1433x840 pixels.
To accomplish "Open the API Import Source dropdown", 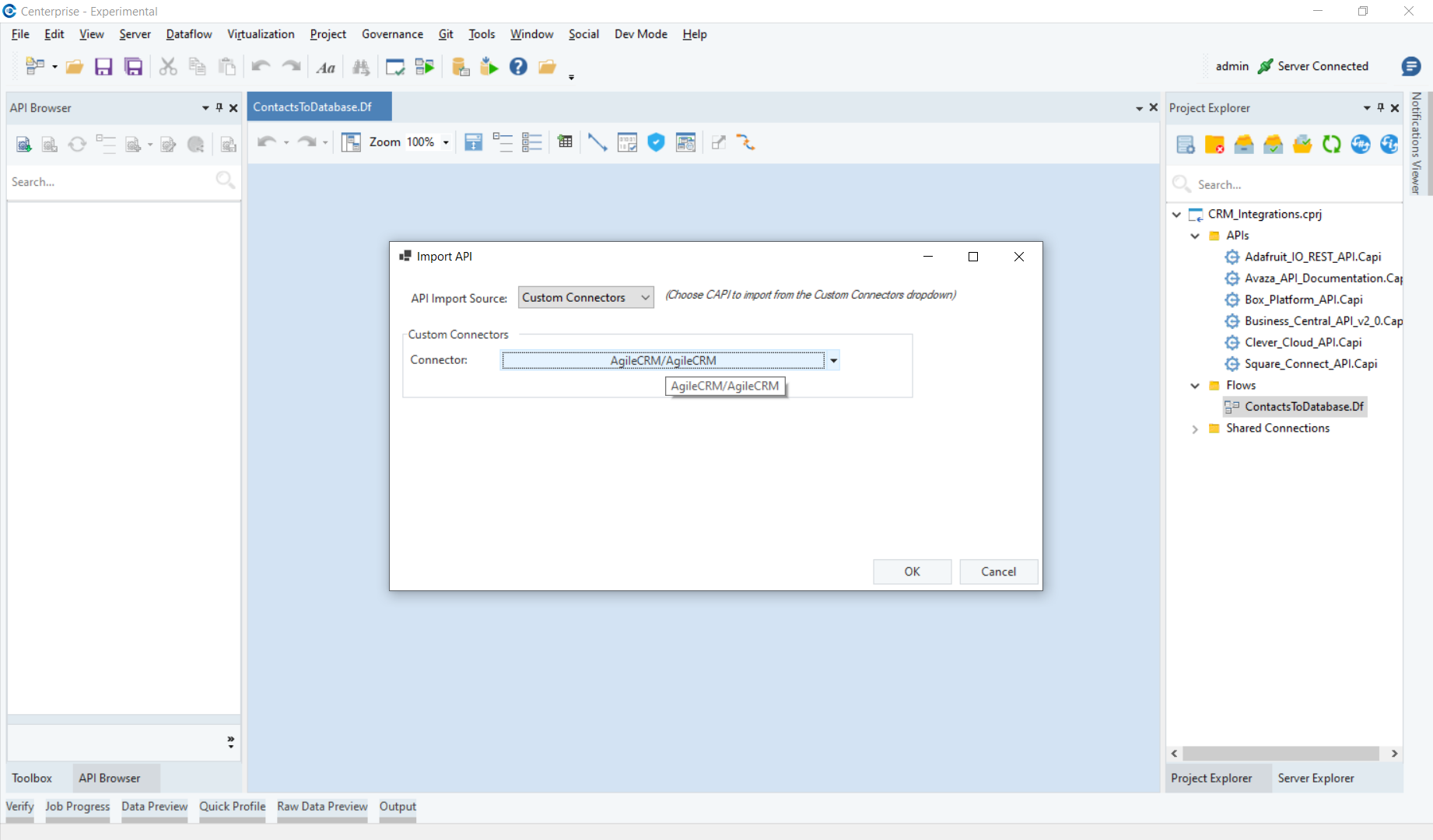I will point(586,298).
